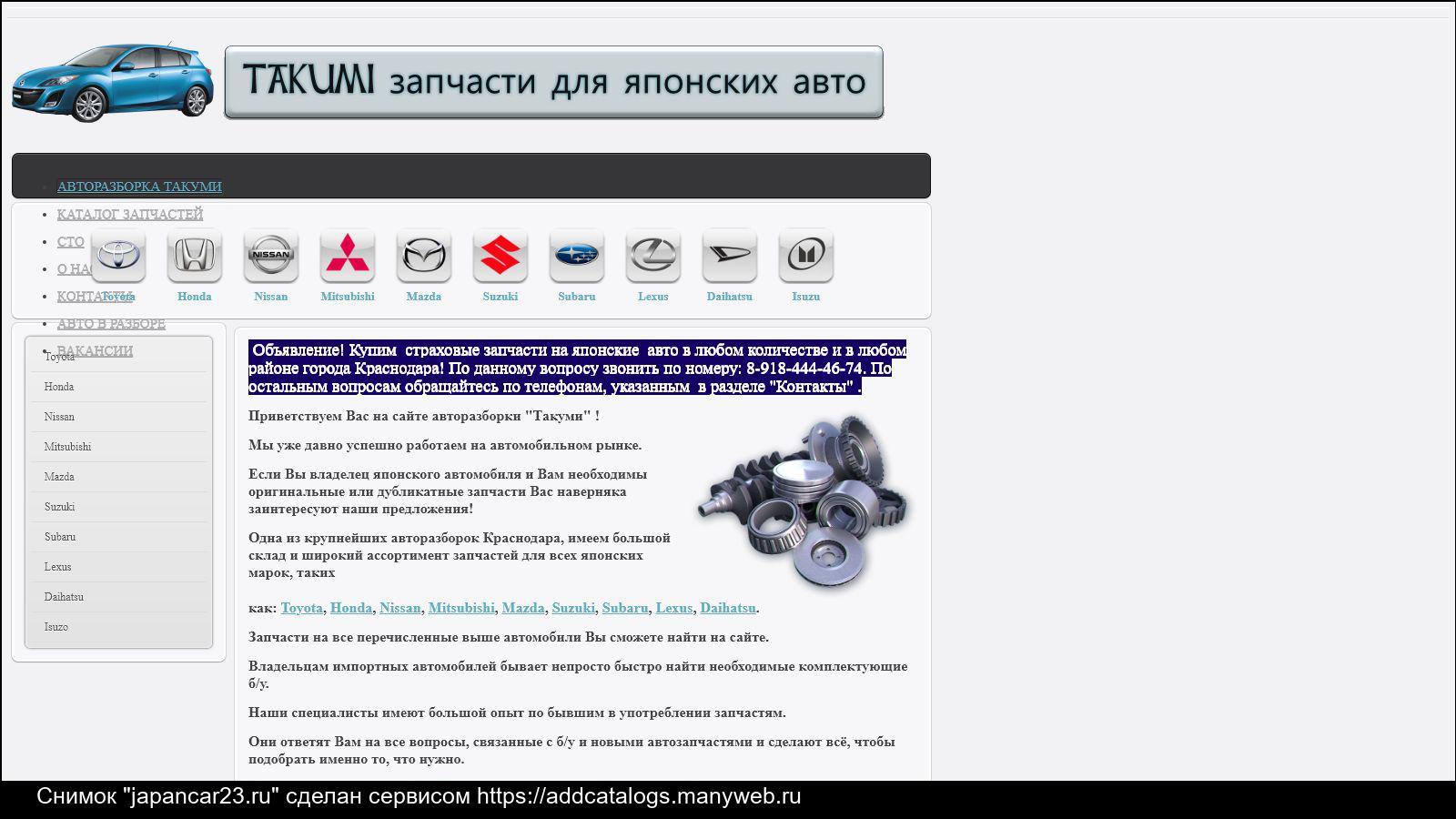This screenshot has height=819, width=1456.
Task: Choose Mitsubishi in the sidebar list
Action: pos(67,447)
